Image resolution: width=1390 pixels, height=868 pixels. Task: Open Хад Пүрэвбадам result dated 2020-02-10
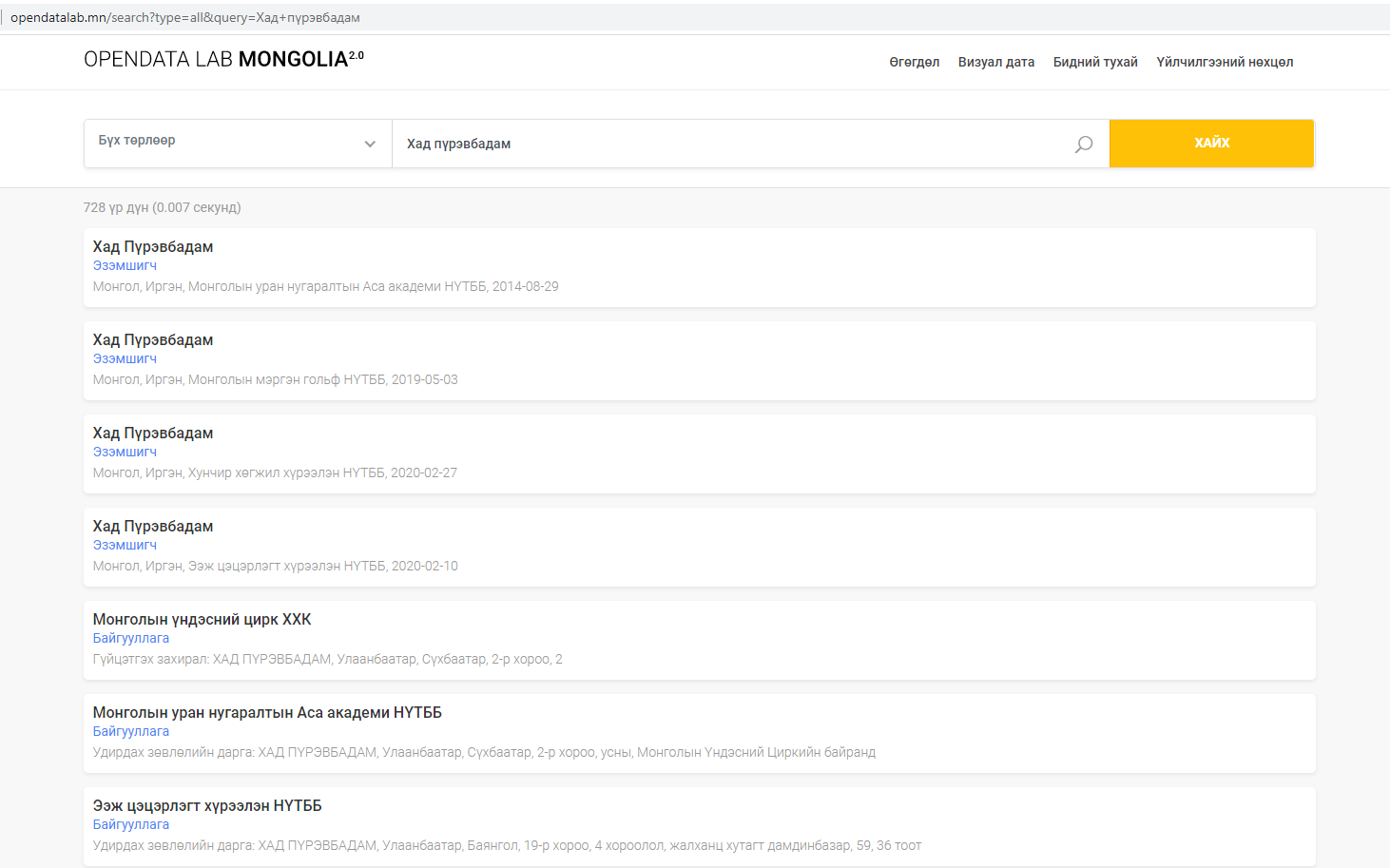coord(153,527)
